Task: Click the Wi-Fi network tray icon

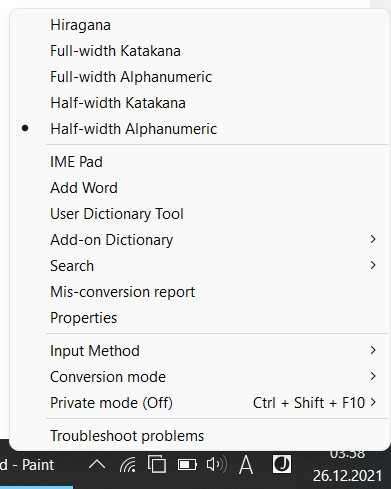Action: pyautogui.click(x=128, y=464)
